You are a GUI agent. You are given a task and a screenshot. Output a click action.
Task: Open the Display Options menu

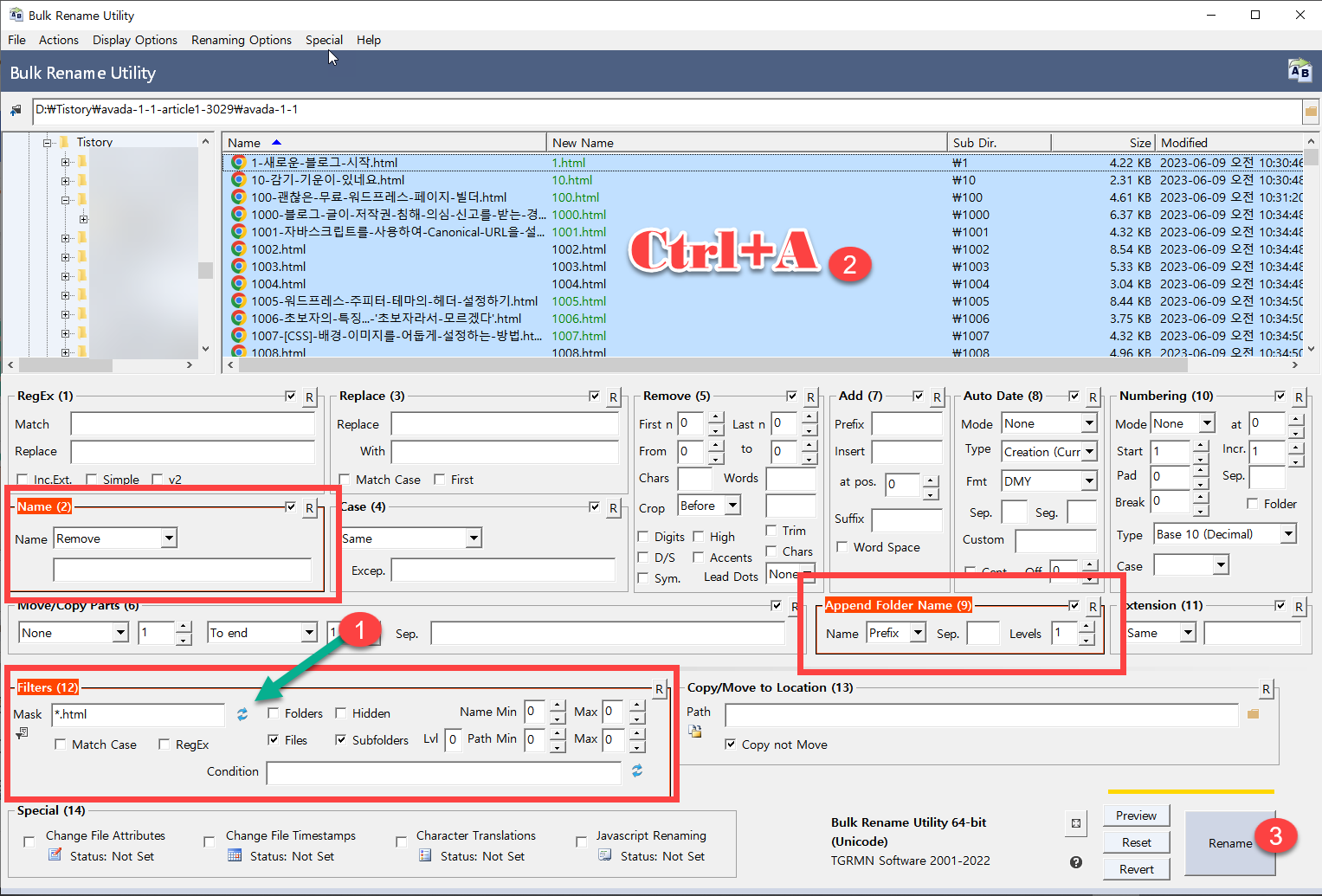click(135, 40)
